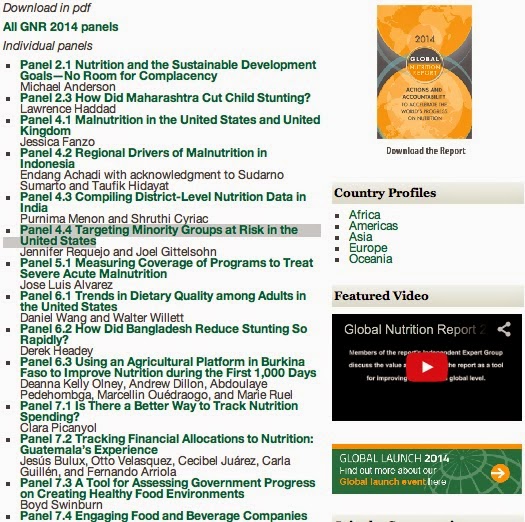The width and height of the screenshot is (525, 522).
Task: Open highlighted Panel 4.4 Targeting Minority Groups
Action: 159,235
